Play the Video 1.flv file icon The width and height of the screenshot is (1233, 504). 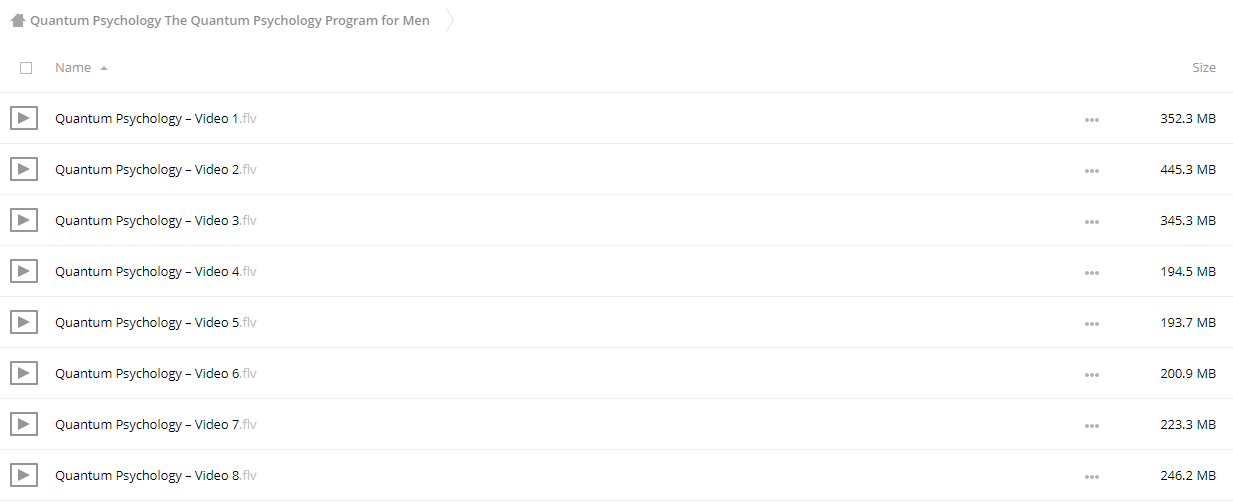[x=24, y=118]
